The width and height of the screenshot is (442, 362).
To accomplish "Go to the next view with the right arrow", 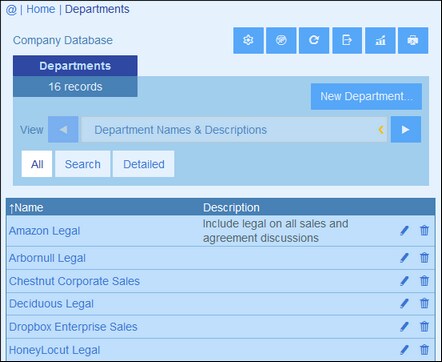I will click(x=406, y=129).
